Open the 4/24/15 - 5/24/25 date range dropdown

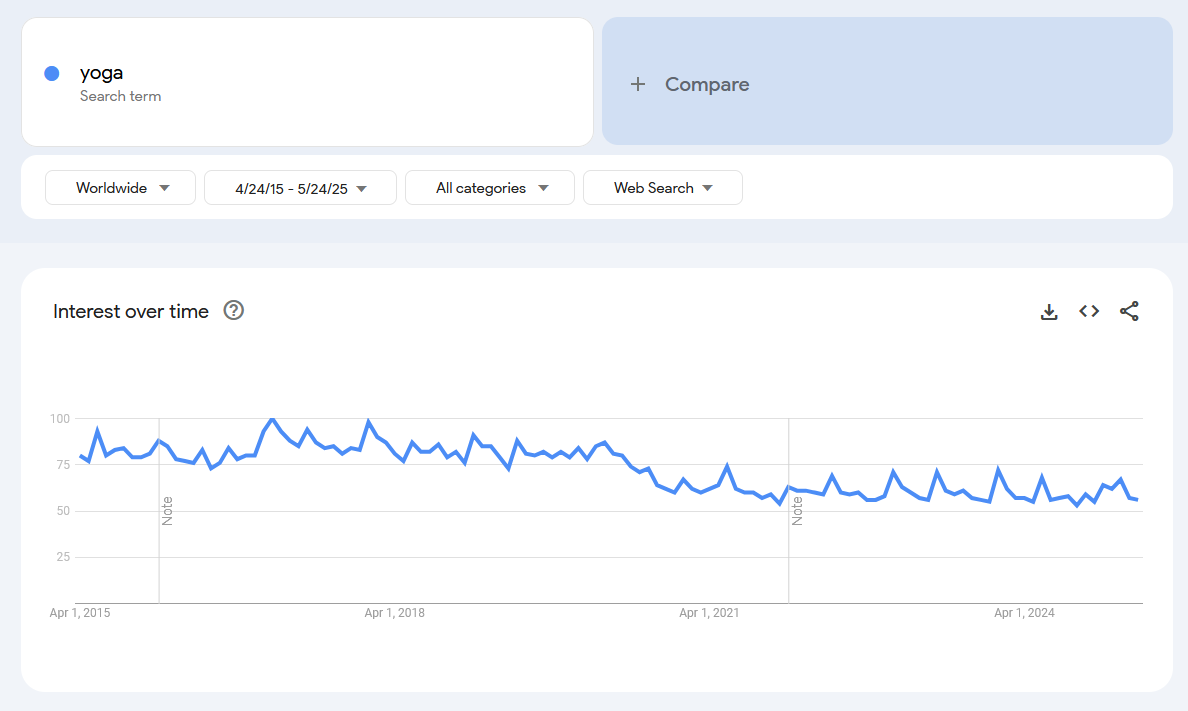pyautogui.click(x=300, y=188)
